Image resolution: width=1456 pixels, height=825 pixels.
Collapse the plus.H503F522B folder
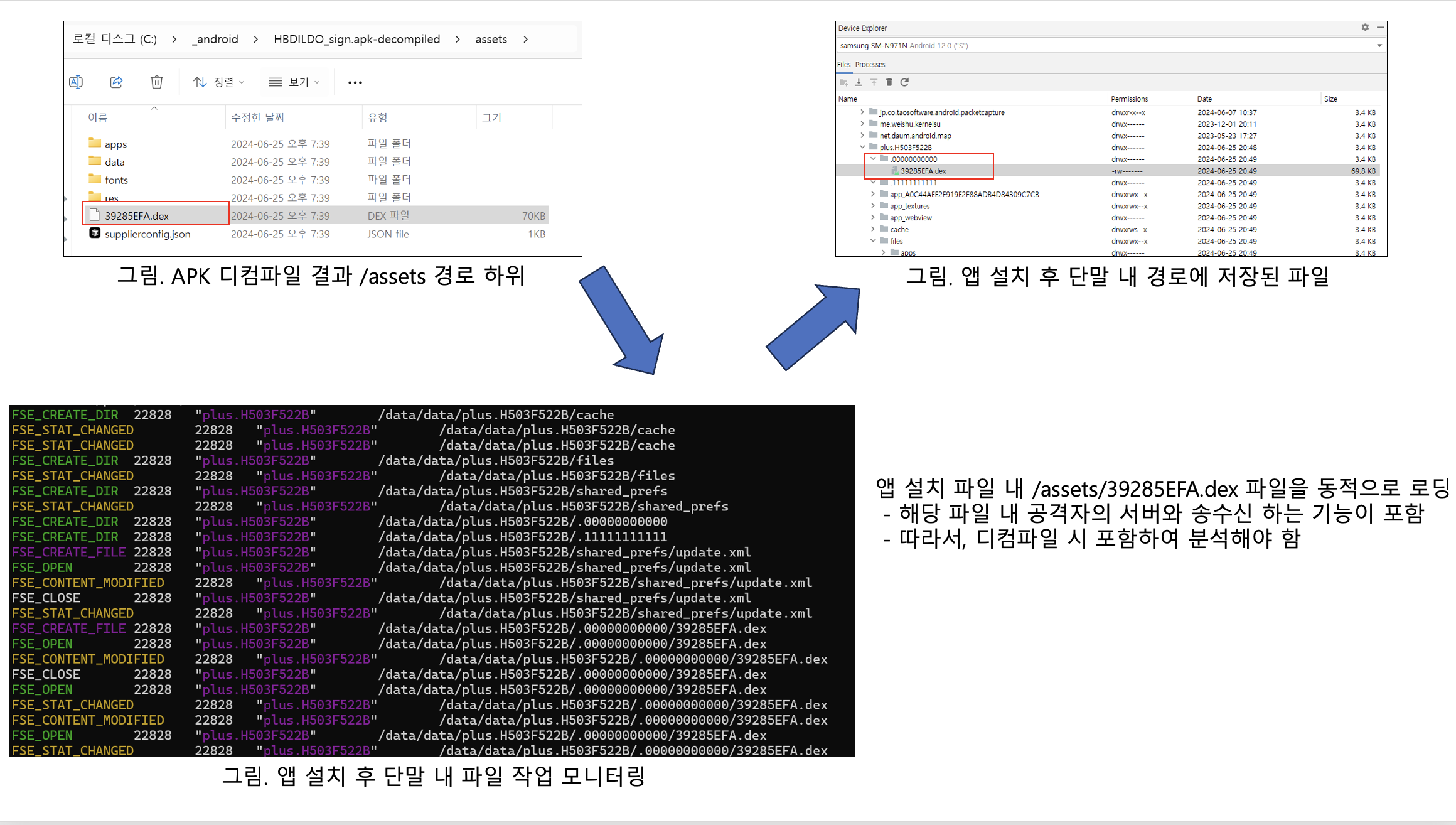click(862, 147)
